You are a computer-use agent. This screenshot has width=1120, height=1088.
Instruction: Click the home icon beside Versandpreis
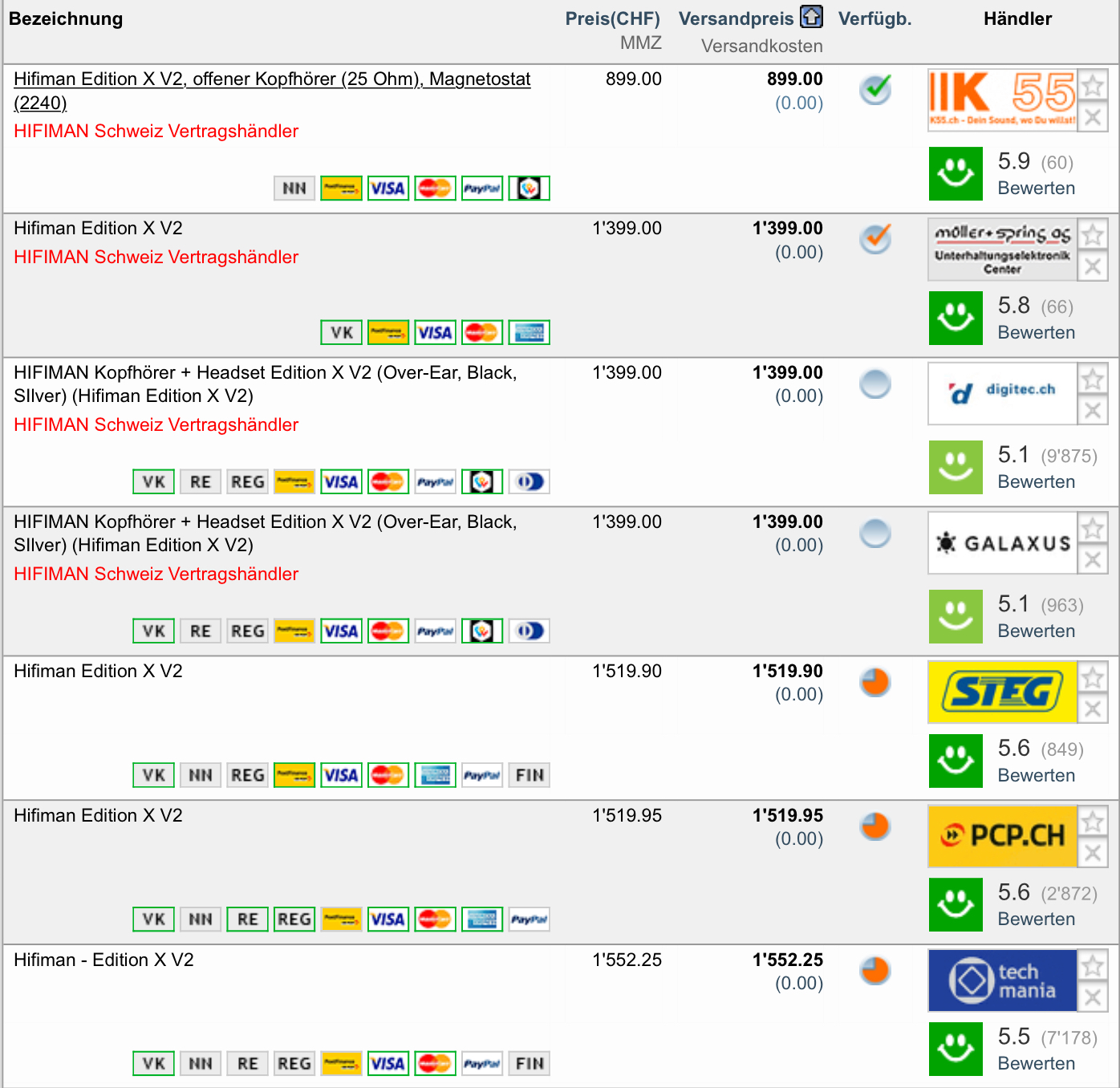click(811, 17)
